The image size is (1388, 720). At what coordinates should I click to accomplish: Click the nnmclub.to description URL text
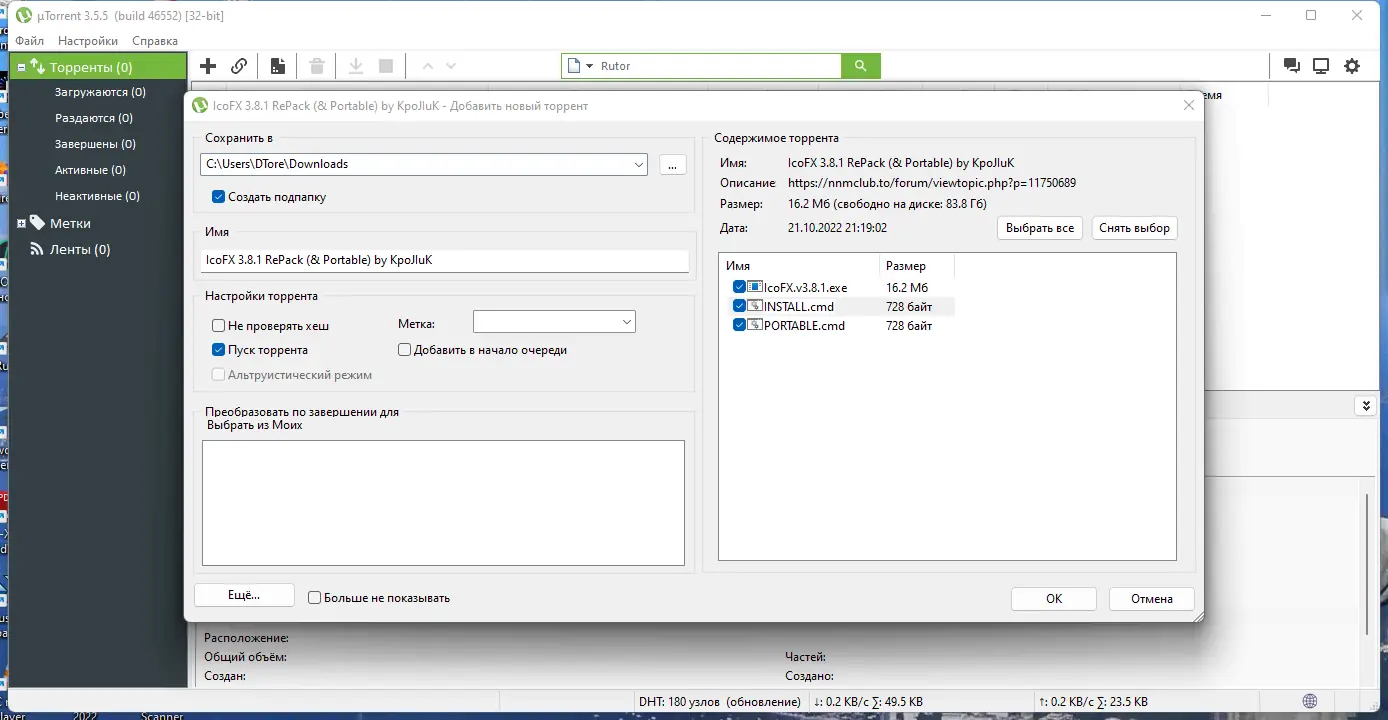coord(932,183)
